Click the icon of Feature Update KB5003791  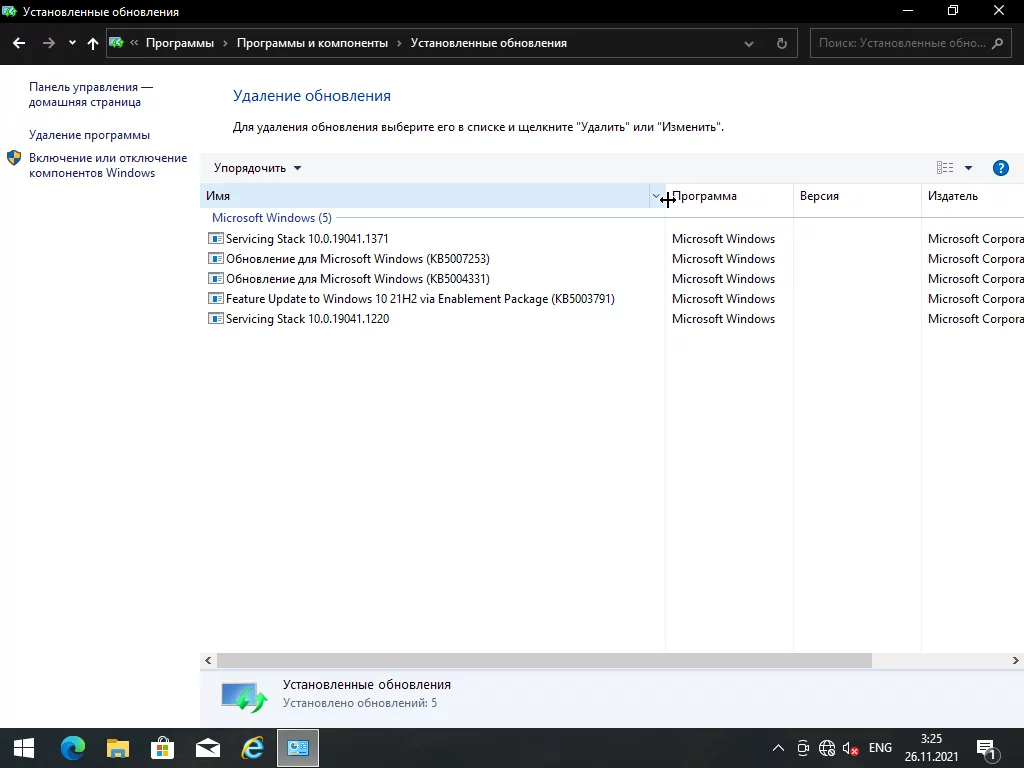(216, 299)
